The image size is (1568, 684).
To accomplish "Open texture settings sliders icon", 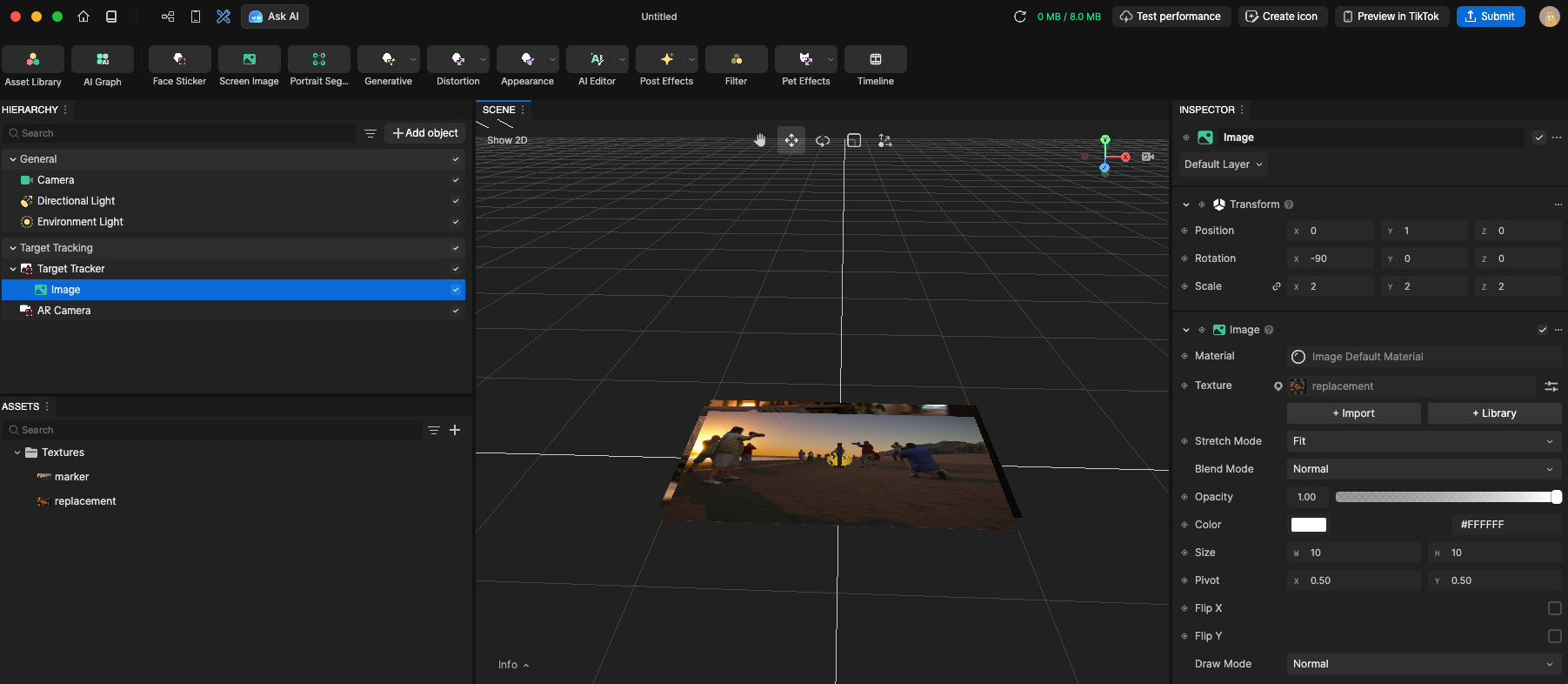I will tap(1551, 386).
